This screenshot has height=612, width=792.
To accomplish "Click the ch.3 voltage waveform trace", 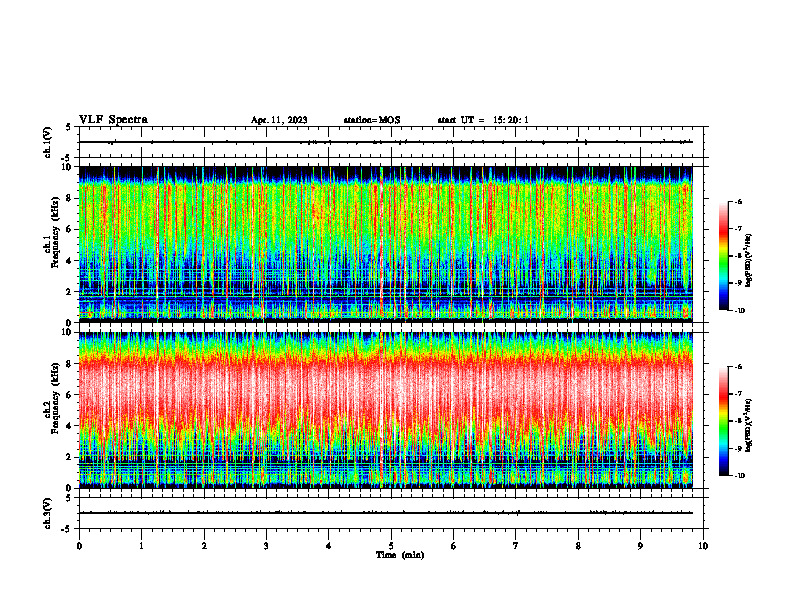I will (x=385, y=513).
